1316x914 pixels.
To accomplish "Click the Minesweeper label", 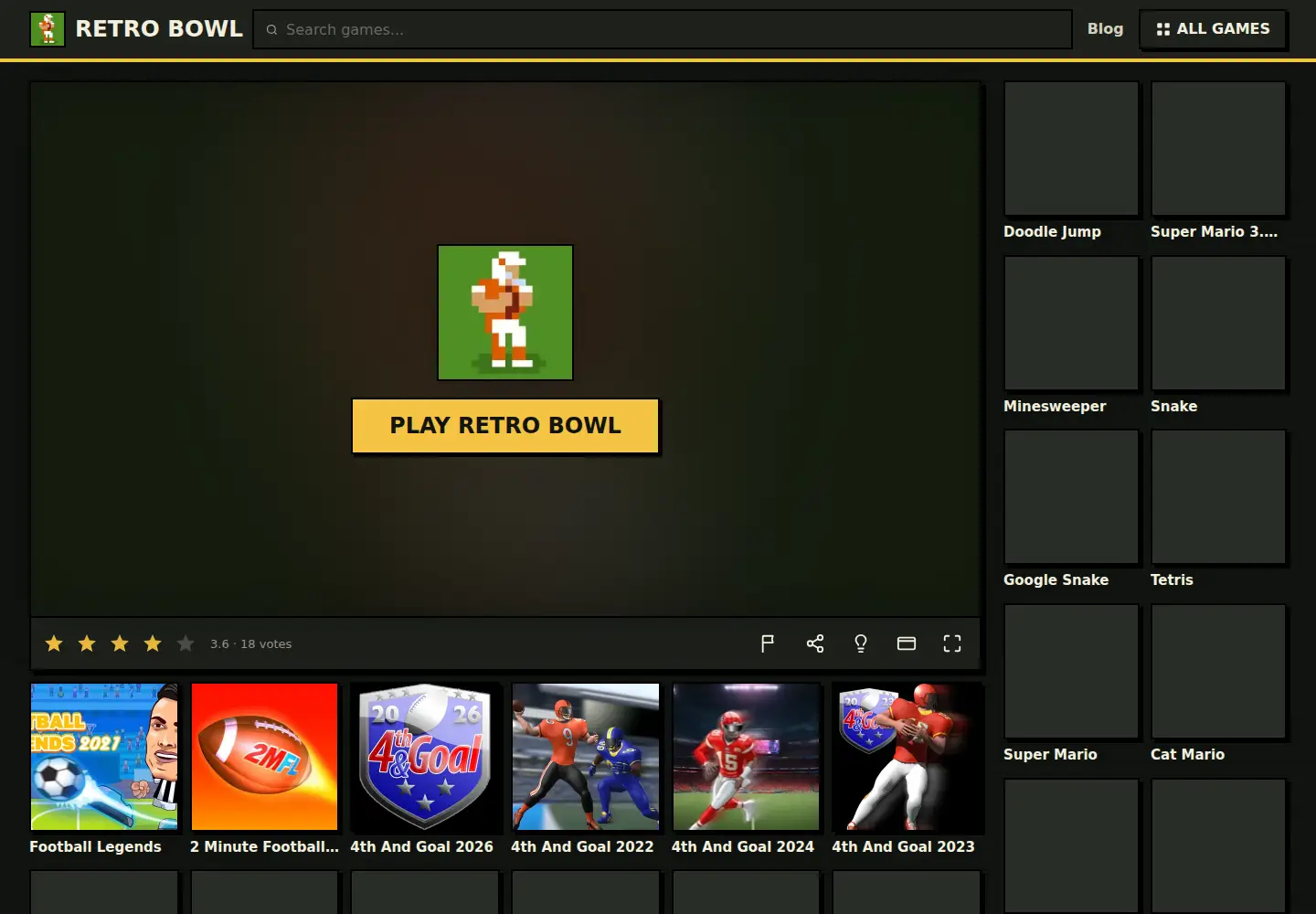I will (1055, 406).
